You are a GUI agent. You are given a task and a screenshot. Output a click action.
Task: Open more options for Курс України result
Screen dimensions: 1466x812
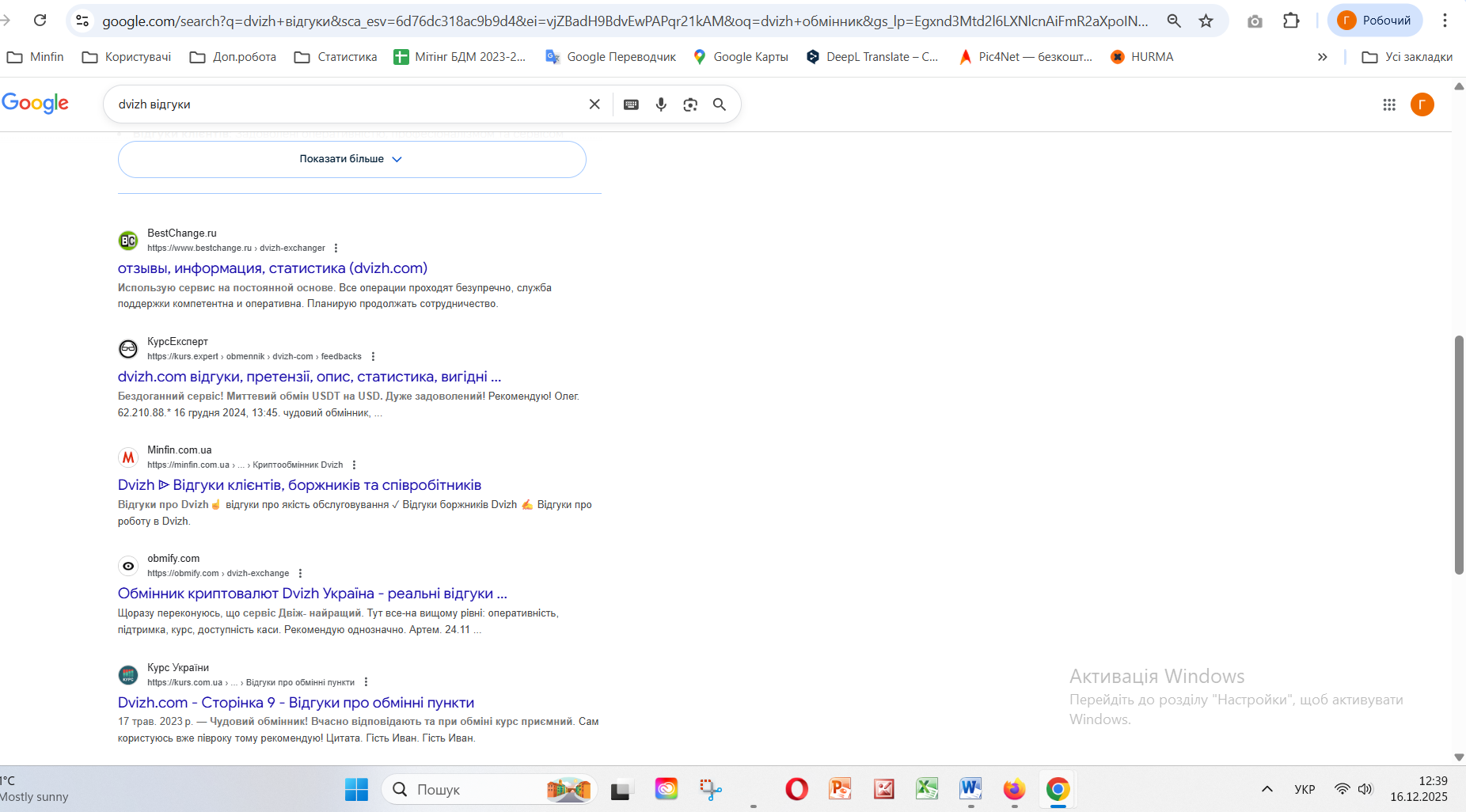tap(366, 682)
